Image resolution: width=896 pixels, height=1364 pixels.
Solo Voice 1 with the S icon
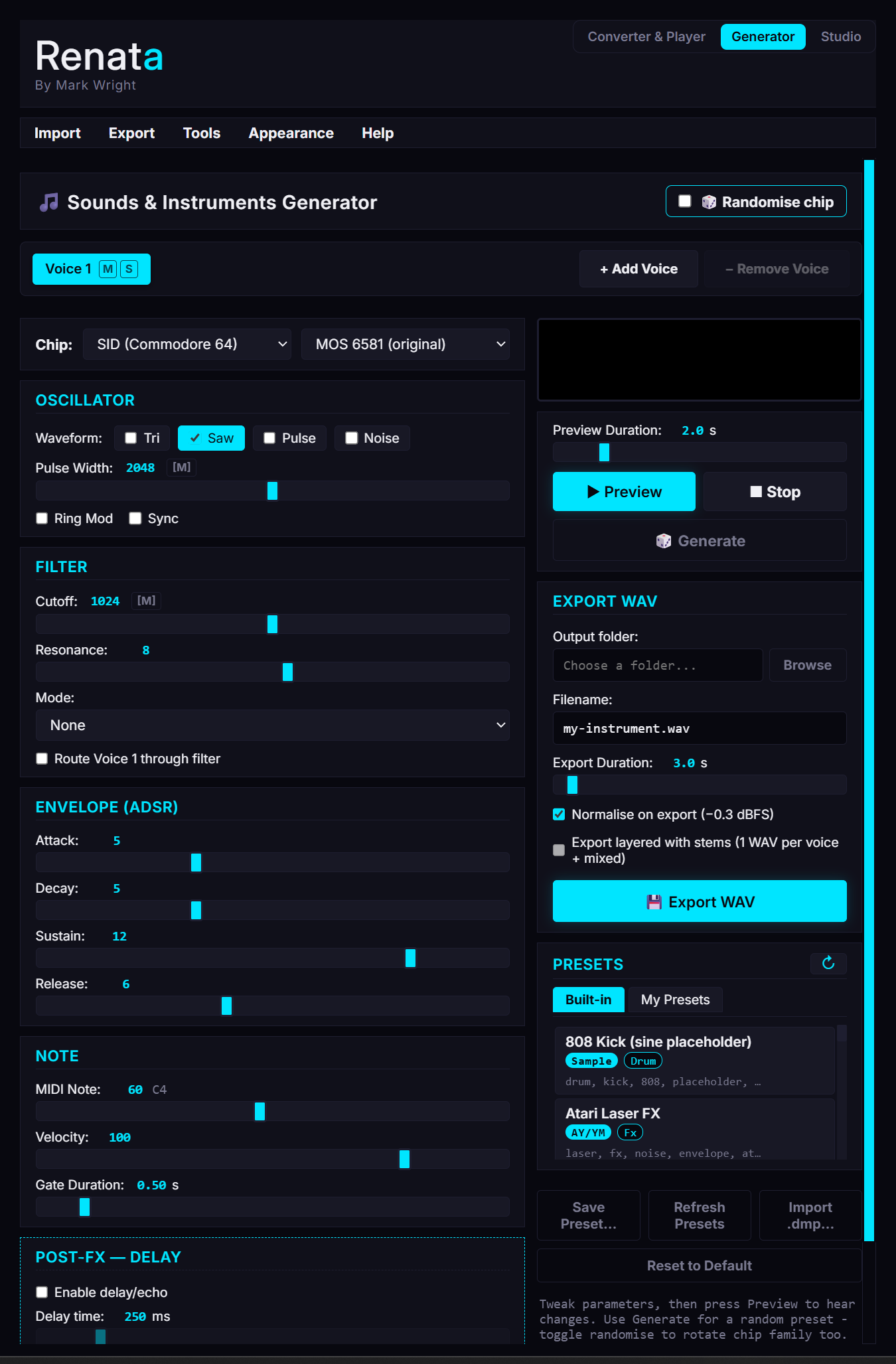click(x=129, y=269)
